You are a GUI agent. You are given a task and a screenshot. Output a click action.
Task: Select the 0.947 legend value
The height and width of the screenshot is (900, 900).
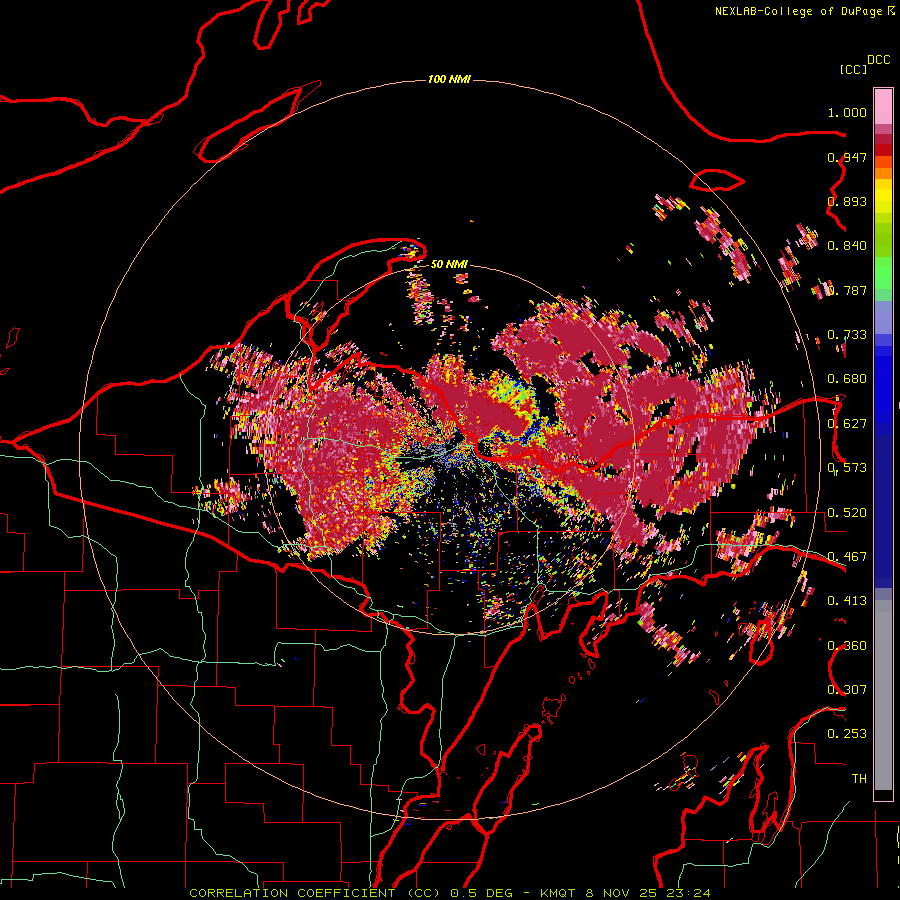coord(847,157)
